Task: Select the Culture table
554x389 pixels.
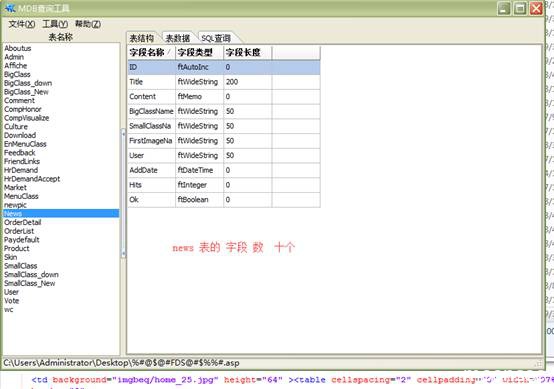Action: click(16, 126)
